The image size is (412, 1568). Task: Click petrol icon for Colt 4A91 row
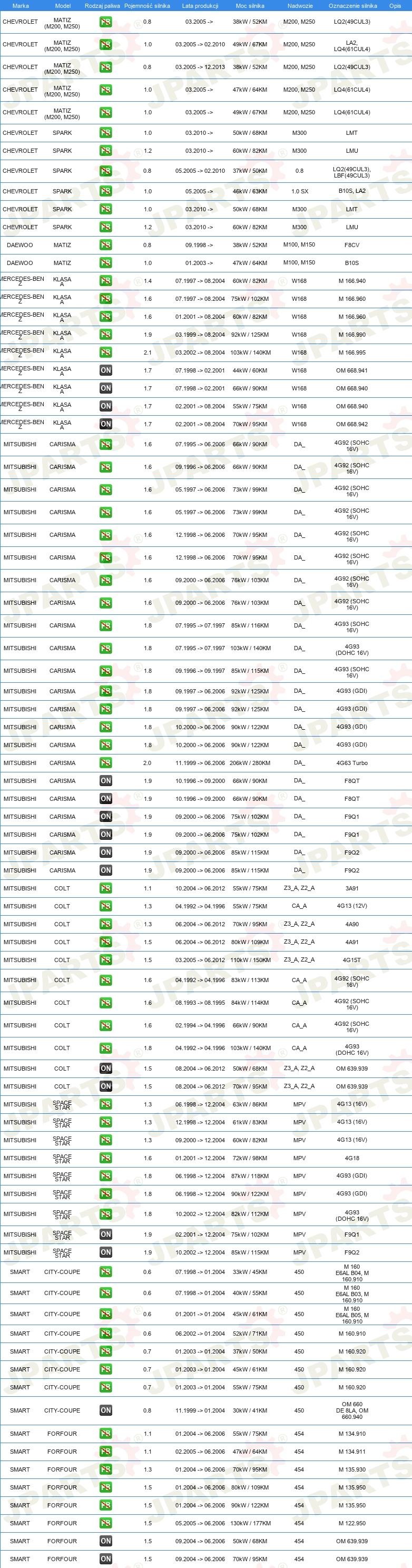coord(106,942)
